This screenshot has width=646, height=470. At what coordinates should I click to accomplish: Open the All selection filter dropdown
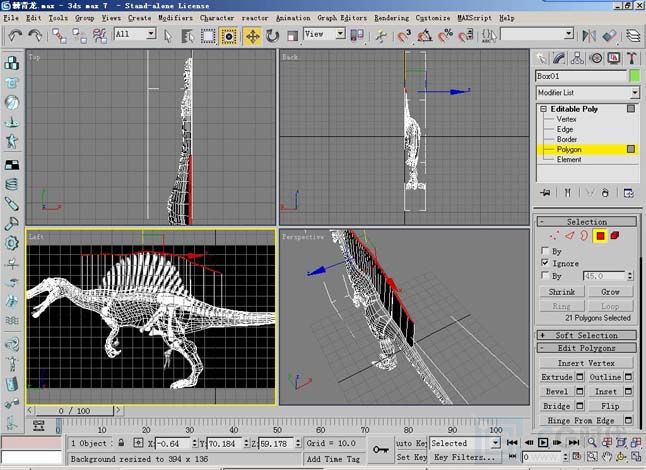click(135, 34)
